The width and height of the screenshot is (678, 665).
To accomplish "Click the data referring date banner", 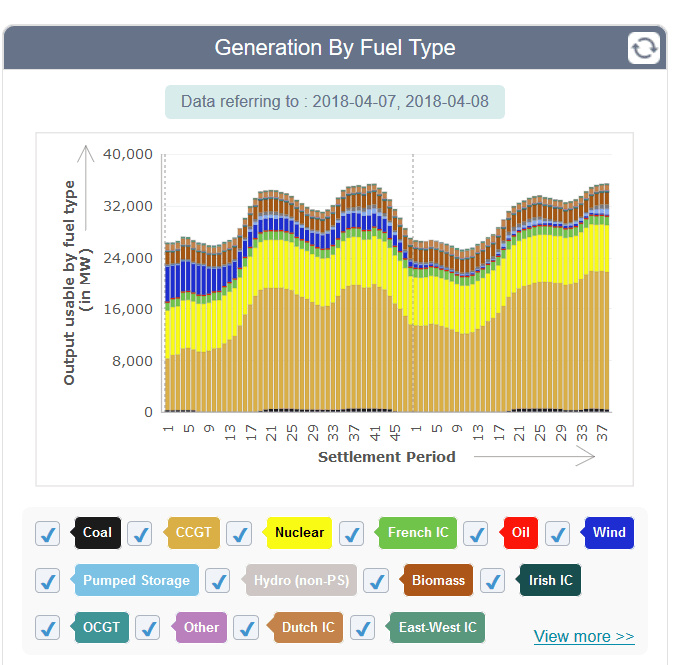I will (335, 102).
